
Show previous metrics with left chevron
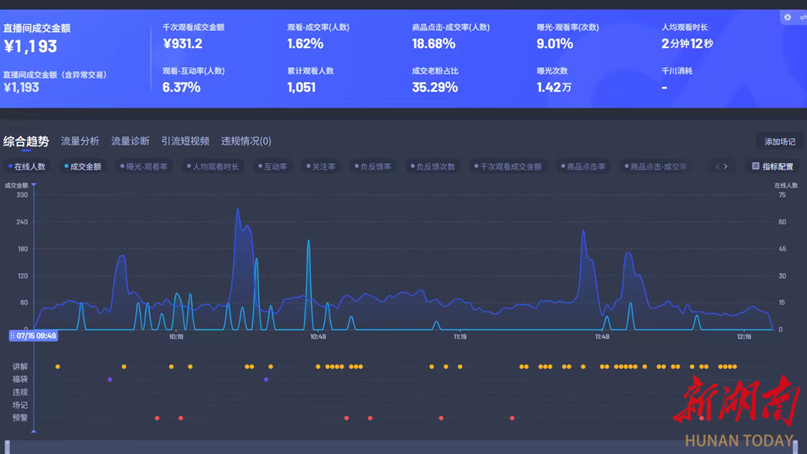tap(717, 166)
